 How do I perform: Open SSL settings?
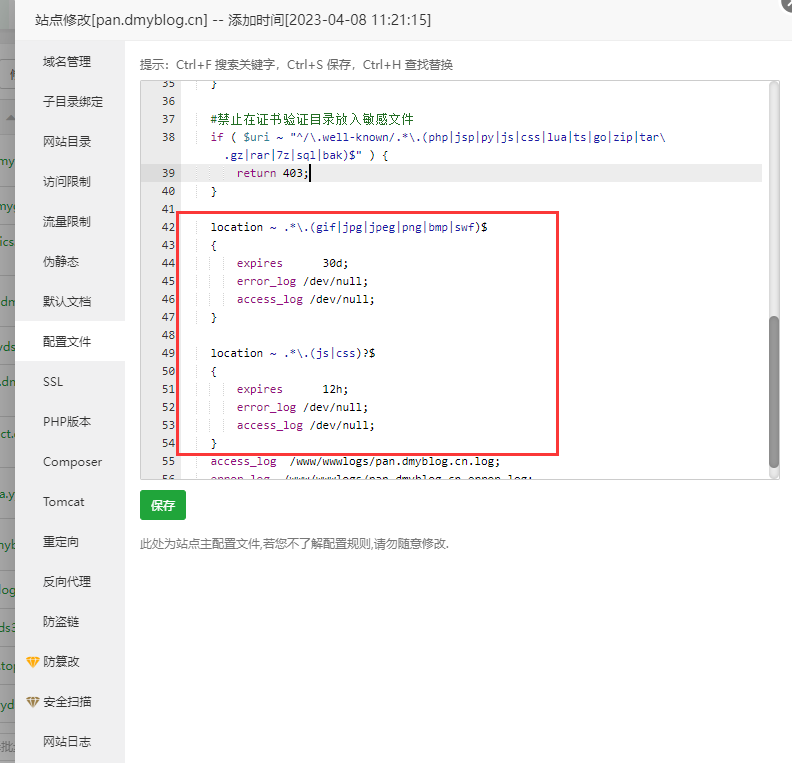(53, 382)
